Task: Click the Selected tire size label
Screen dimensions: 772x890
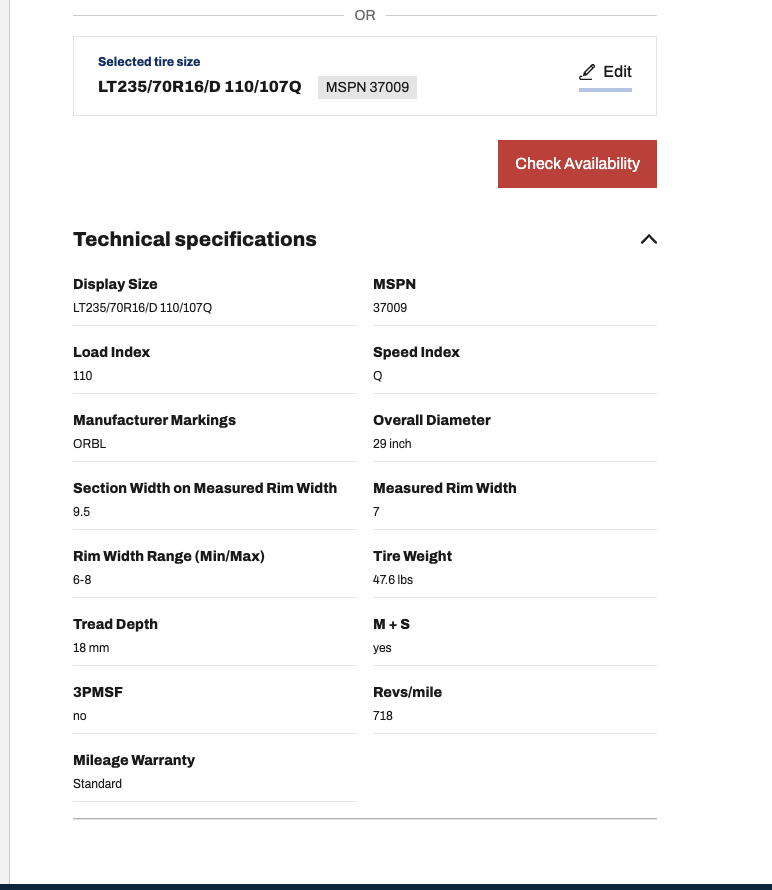Action: pyautogui.click(x=149, y=62)
